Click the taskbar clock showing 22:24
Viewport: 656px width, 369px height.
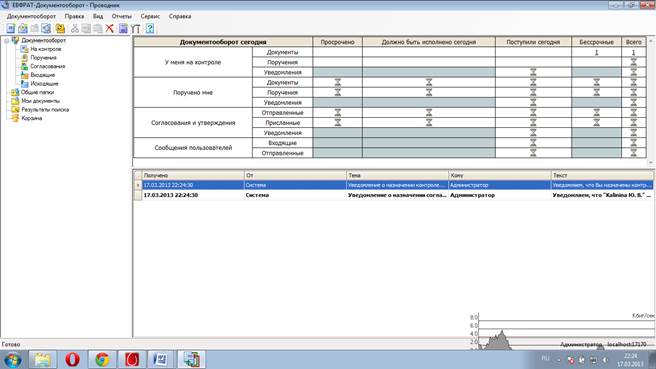click(x=630, y=360)
